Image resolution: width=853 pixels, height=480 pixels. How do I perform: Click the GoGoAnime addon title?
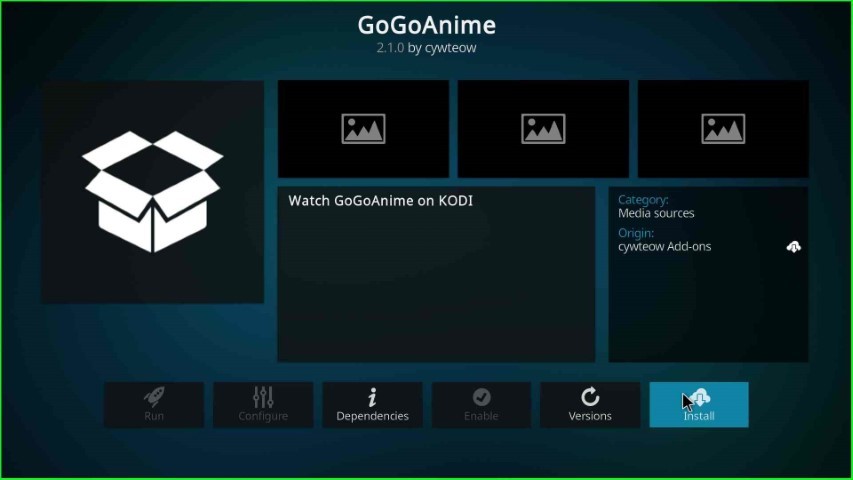426,25
